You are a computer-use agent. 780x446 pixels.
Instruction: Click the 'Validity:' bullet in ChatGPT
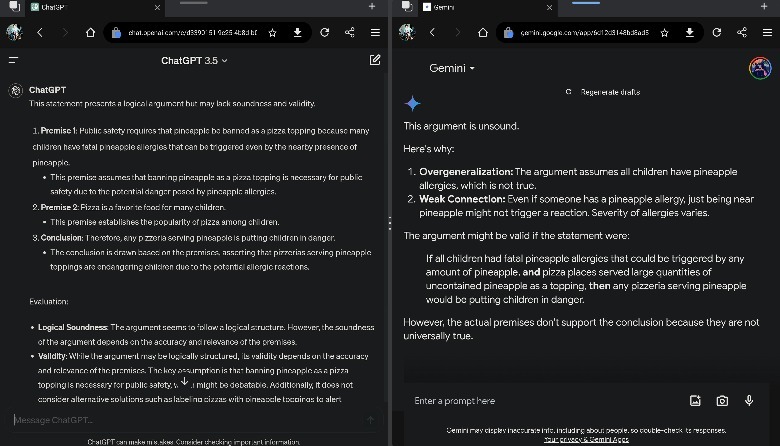[52, 357]
